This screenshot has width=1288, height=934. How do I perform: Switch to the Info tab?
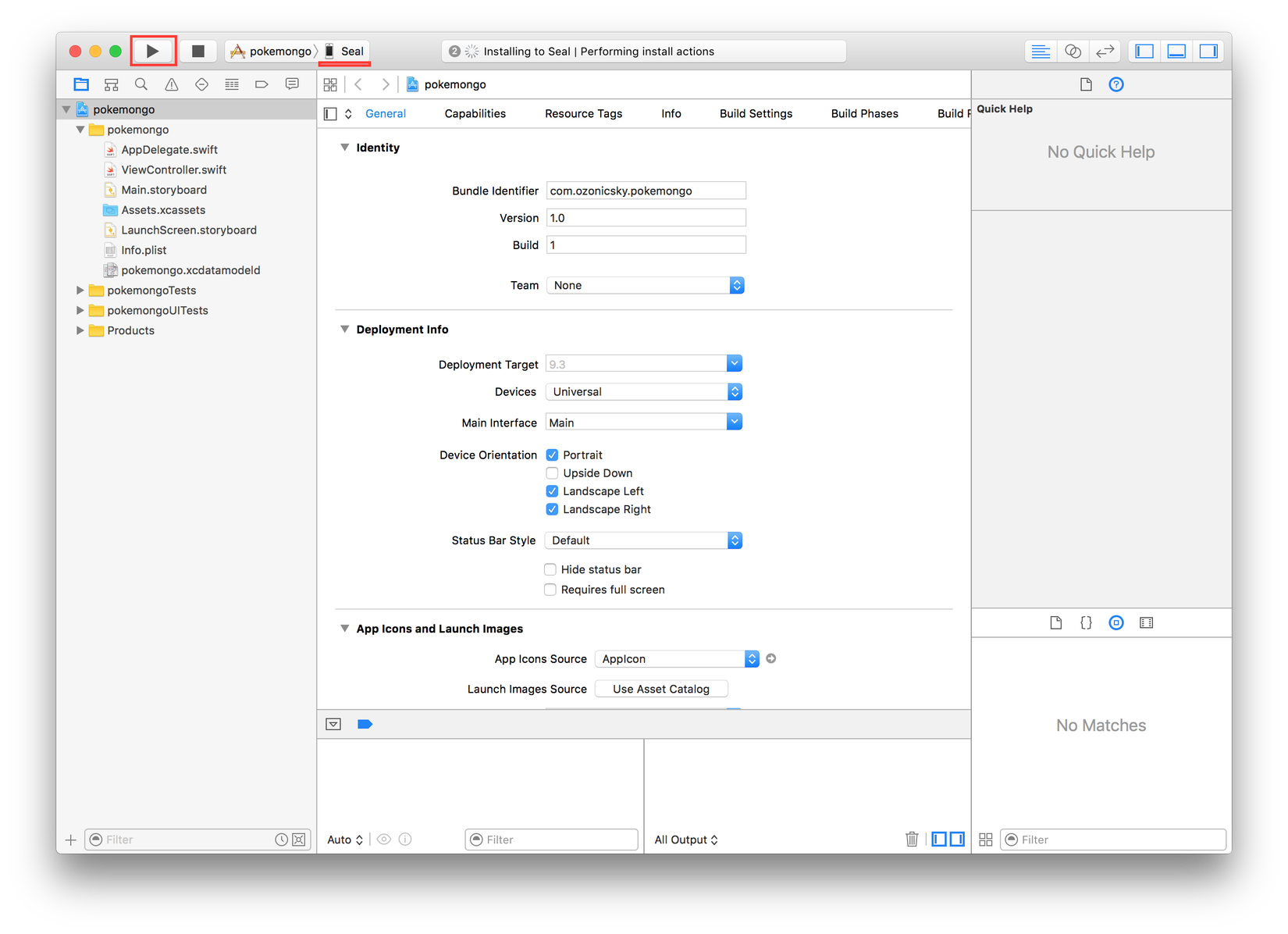(671, 113)
